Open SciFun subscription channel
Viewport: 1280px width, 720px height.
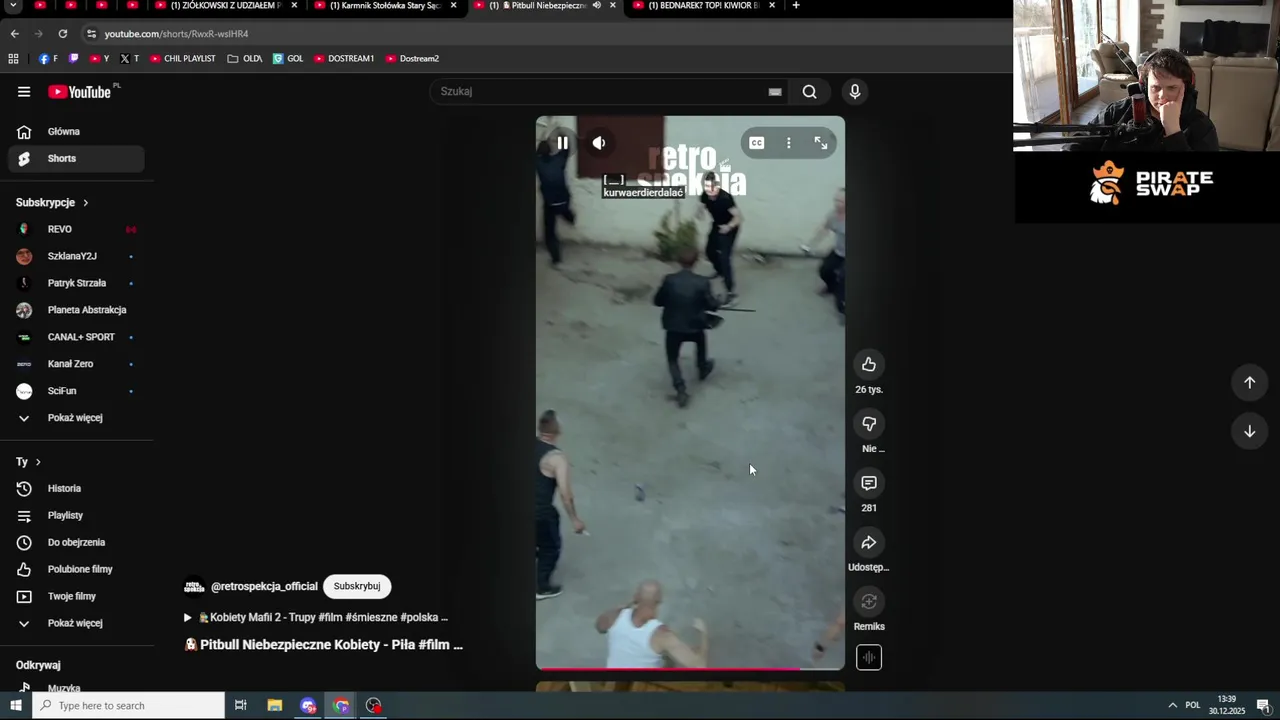coord(76,391)
